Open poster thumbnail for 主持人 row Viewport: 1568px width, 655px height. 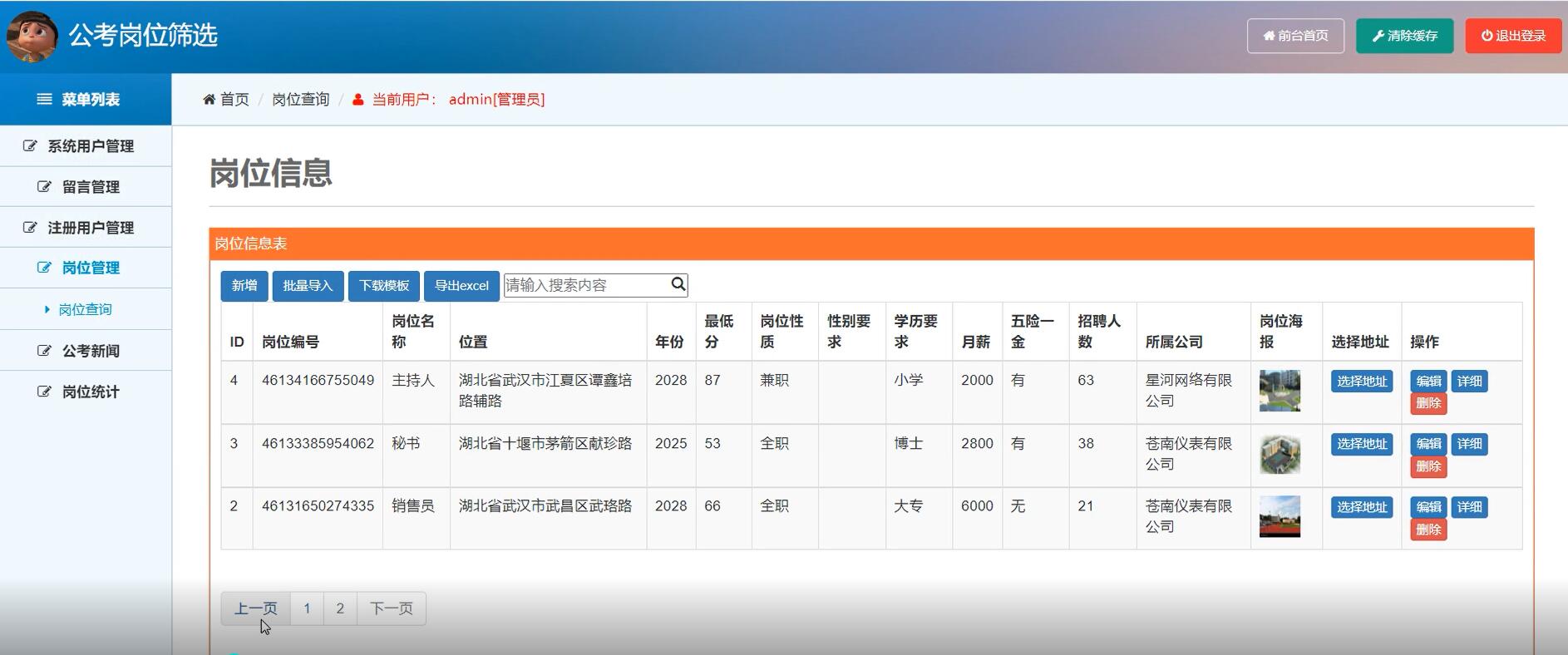(x=1280, y=391)
